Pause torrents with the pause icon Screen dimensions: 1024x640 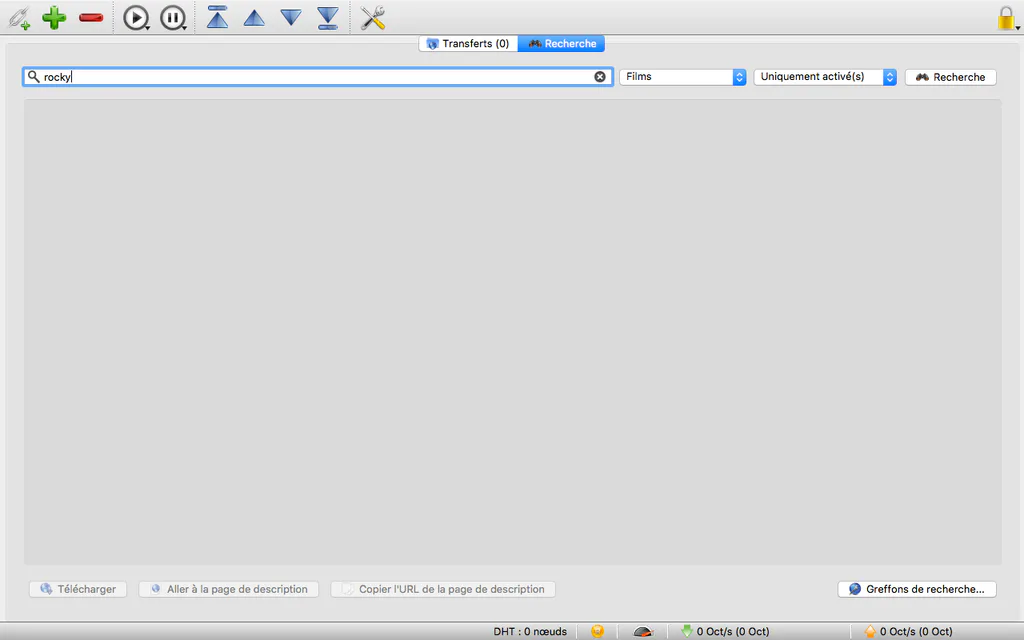pyautogui.click(x=173, y=18)
